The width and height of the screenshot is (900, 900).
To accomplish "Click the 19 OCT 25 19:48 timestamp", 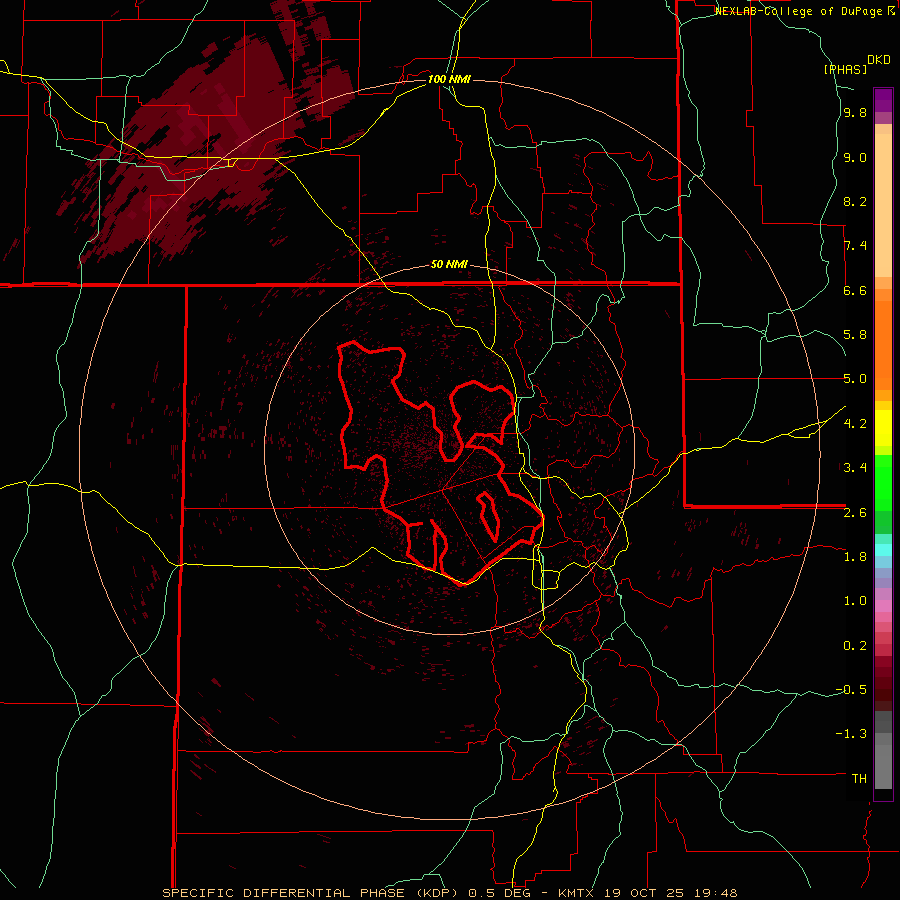I will (x=670, y=893).
